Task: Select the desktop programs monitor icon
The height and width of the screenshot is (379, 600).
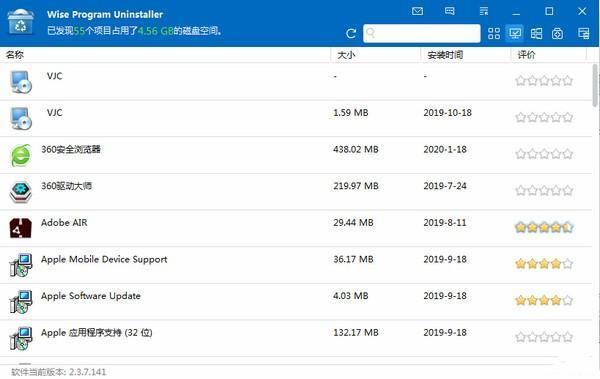Action: (515, 34)
